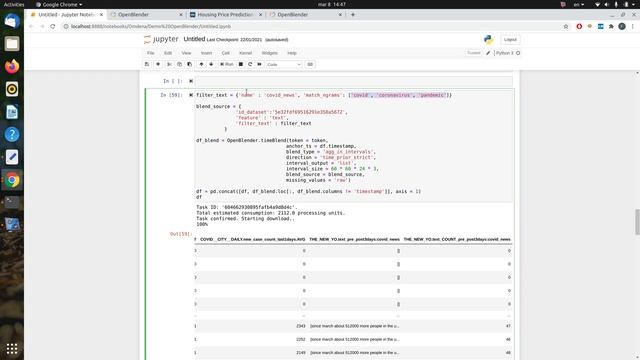Open Terminal from the dock
Viewport: 640px width, 360px height.
pos(12,202)
